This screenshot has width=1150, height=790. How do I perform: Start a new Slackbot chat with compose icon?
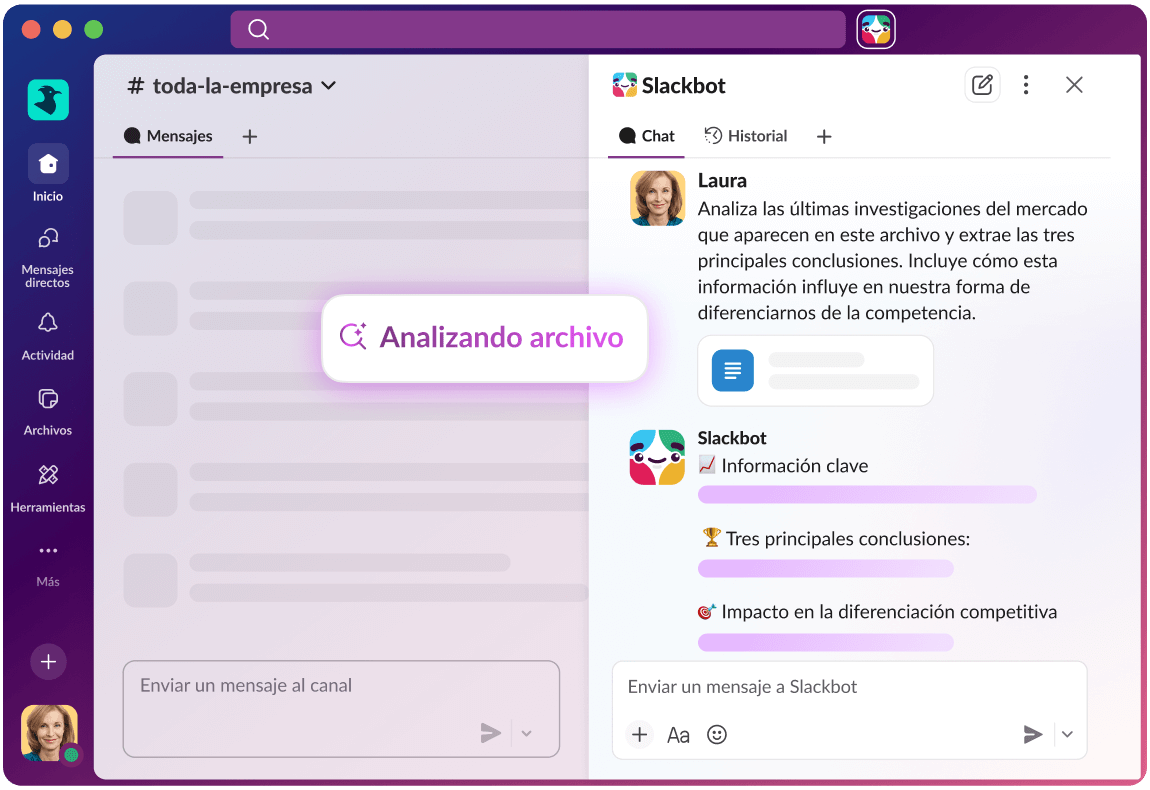(x=982, y=85)
